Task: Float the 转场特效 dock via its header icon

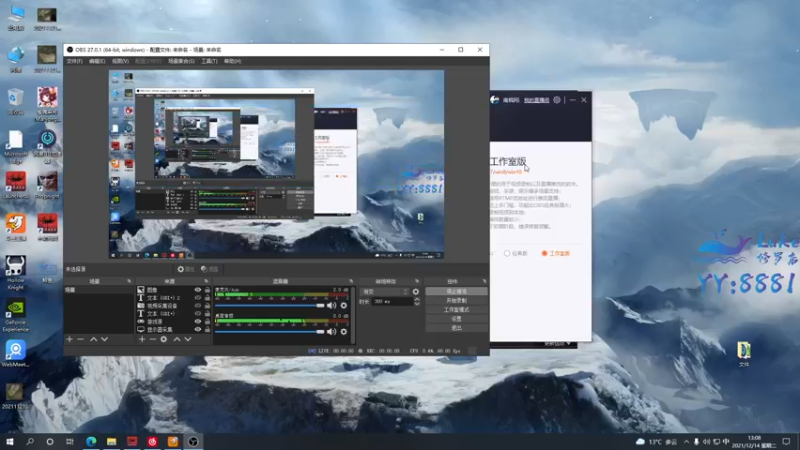Action: coord(417,281)
